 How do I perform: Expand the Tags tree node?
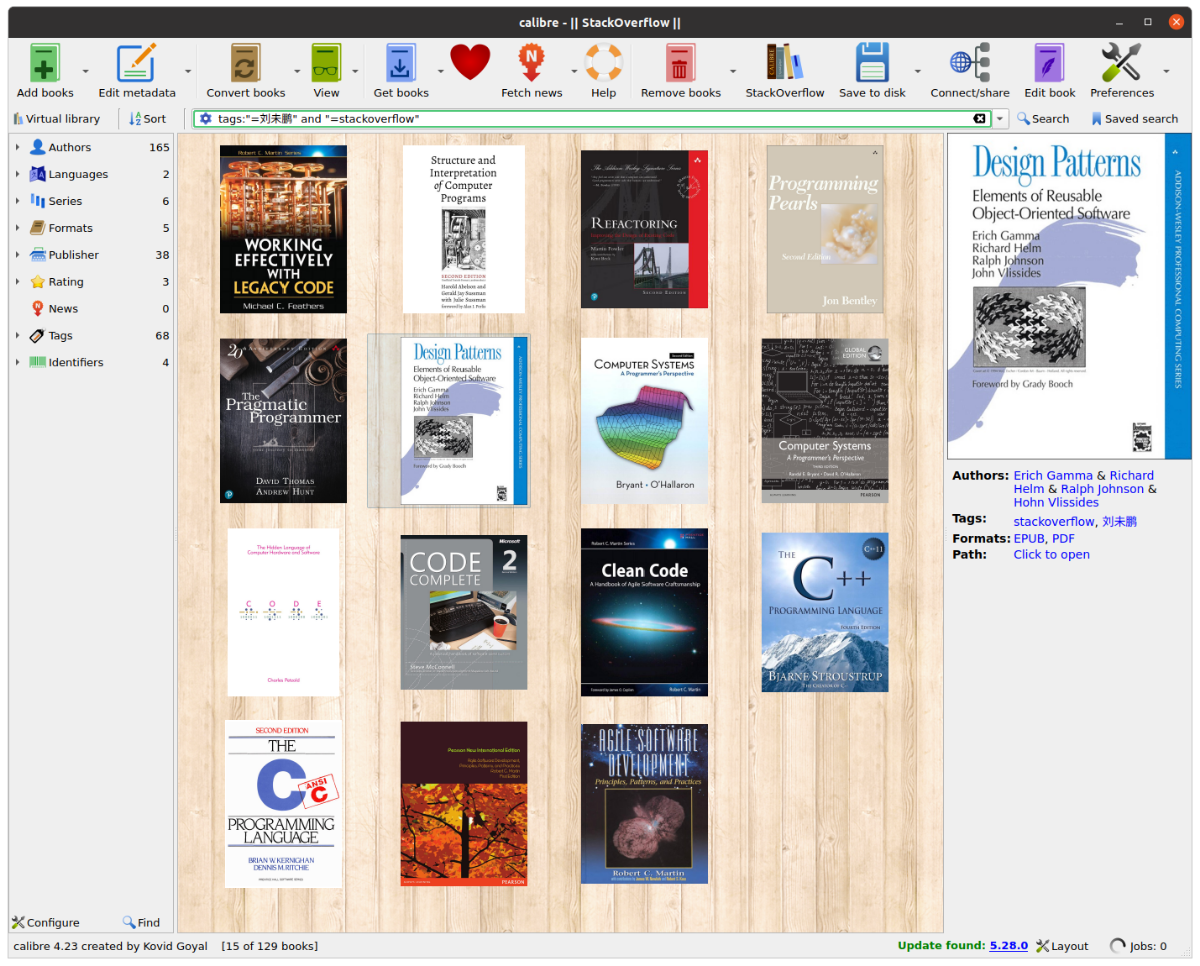[x=18, y=336]
